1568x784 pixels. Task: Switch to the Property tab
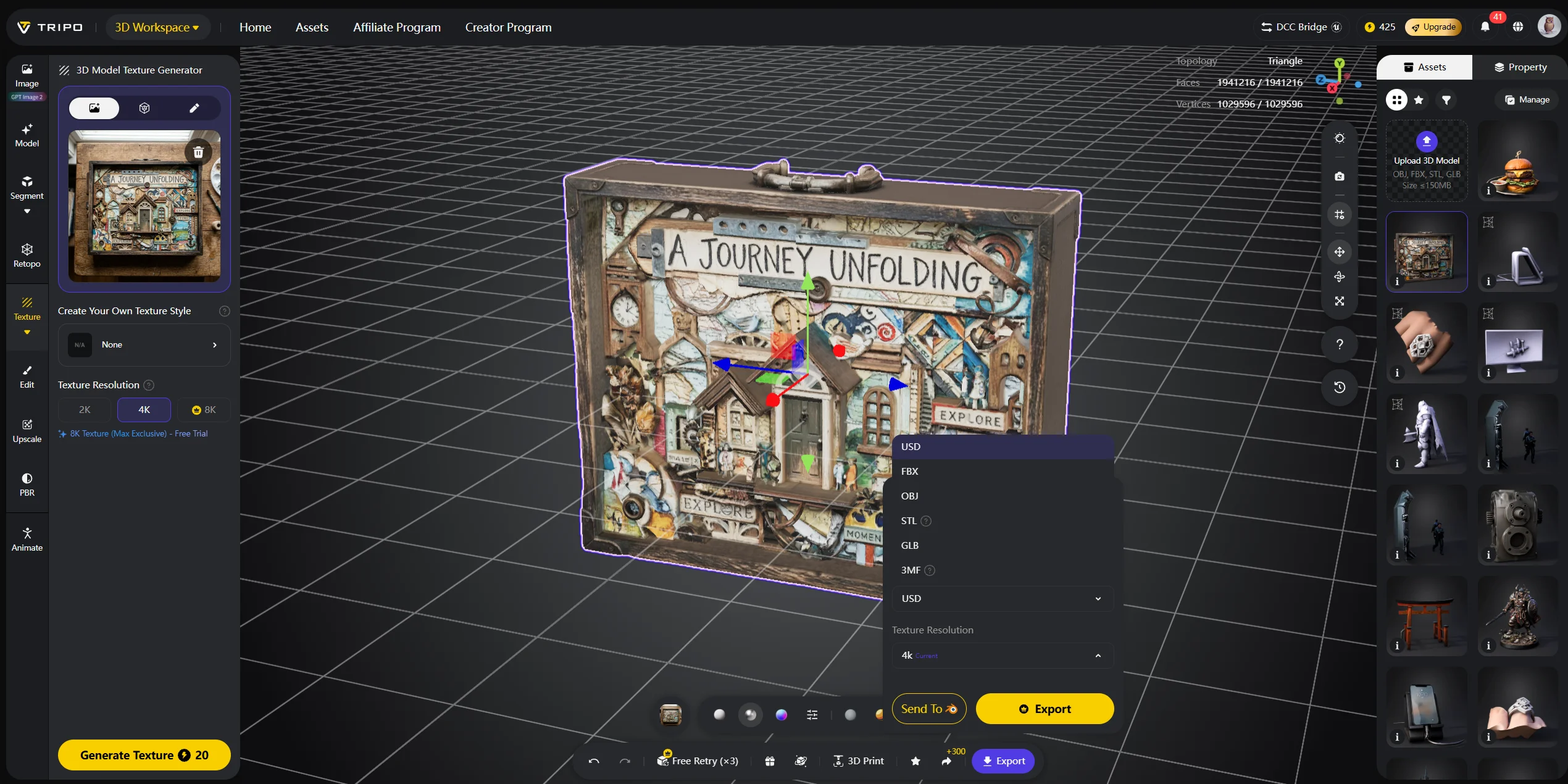(x=1520, y=67)
